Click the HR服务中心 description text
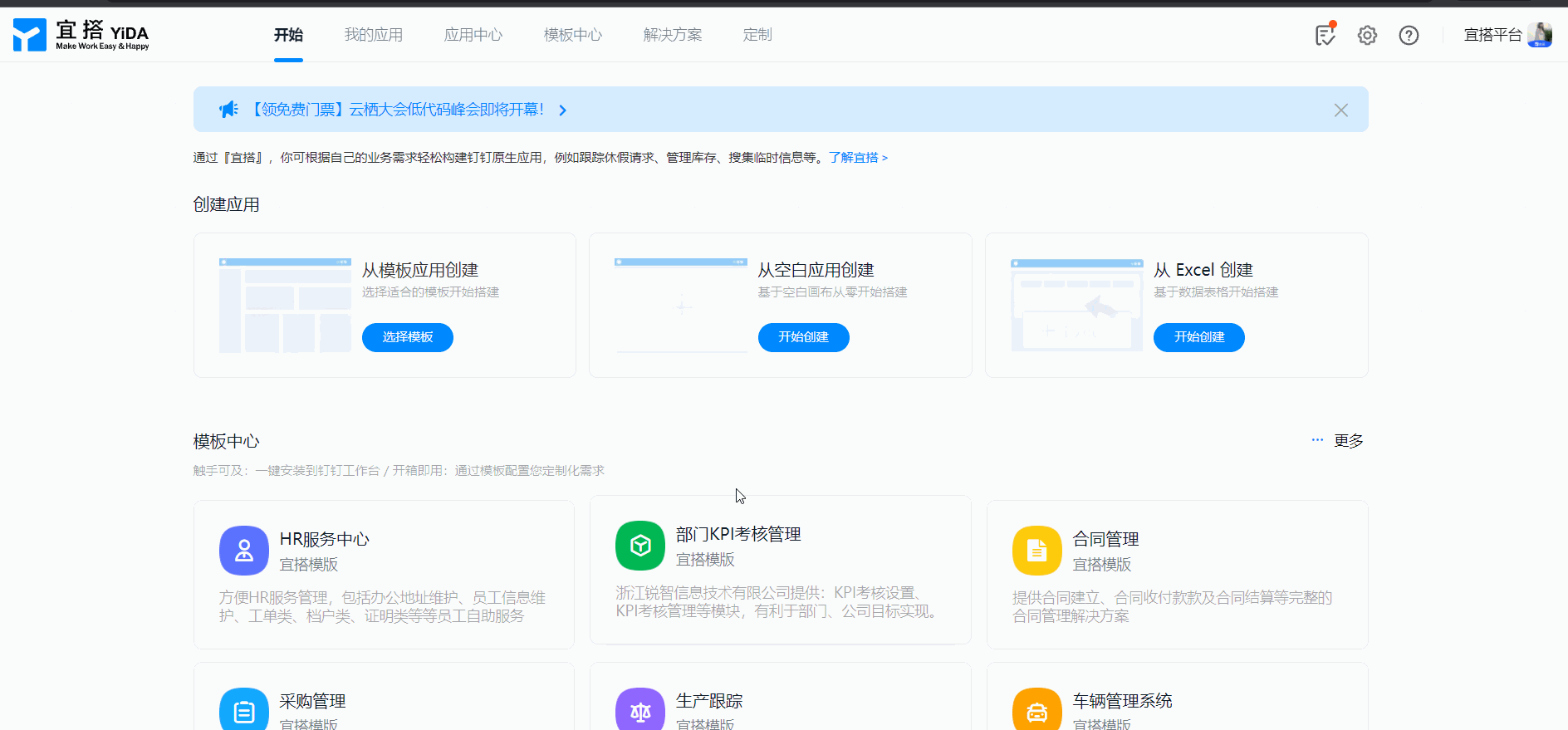 (383, 607)
